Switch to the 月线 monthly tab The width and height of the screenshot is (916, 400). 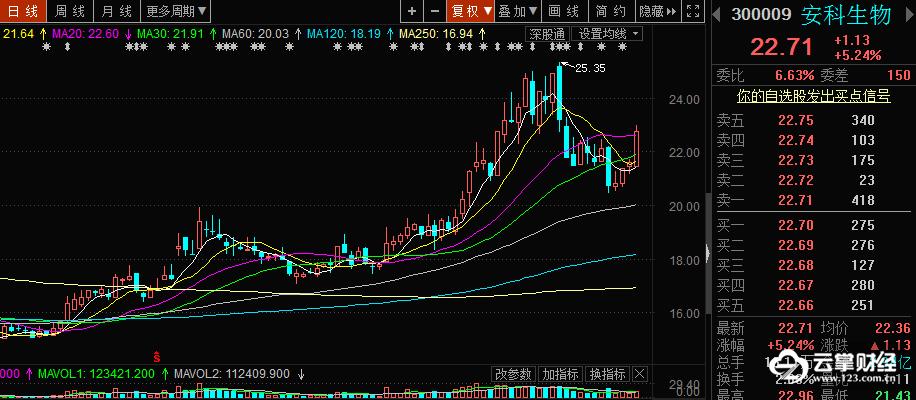116,11
